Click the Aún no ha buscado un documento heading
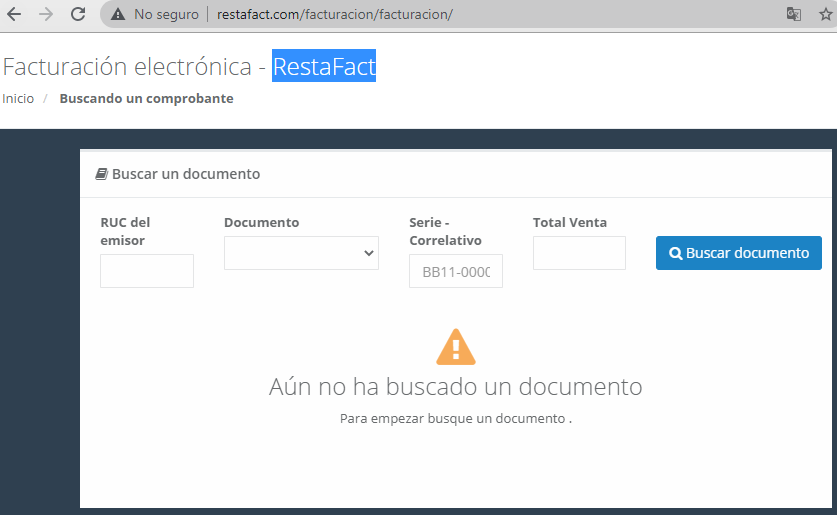The width and height of the screenshot is (837, 515). pos(456,386)
